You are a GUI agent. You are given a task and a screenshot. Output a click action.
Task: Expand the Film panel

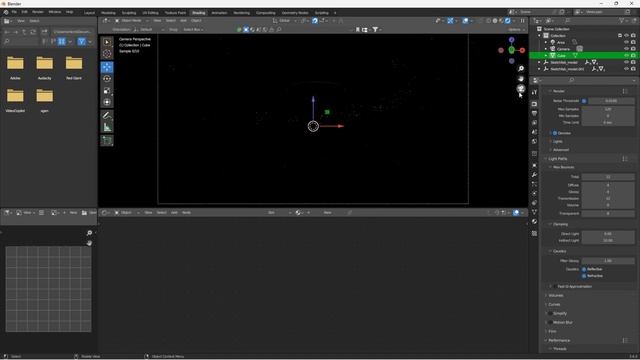point(552,331)
